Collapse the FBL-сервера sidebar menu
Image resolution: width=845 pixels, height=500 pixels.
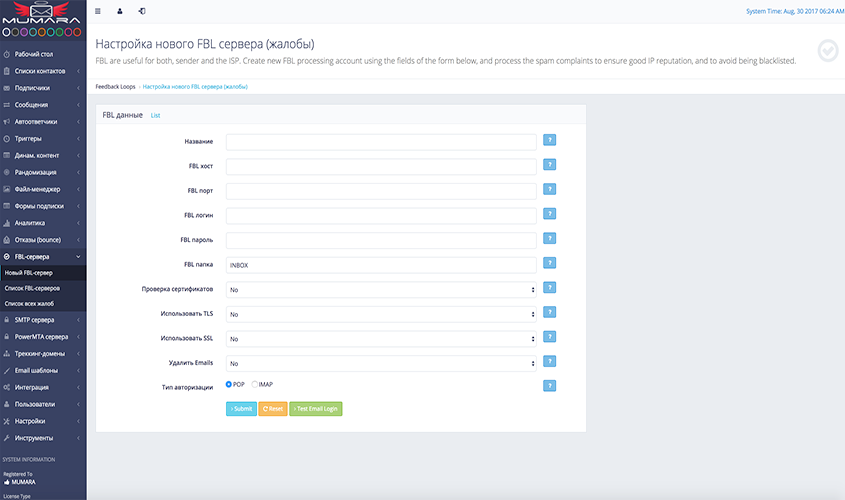43,257
